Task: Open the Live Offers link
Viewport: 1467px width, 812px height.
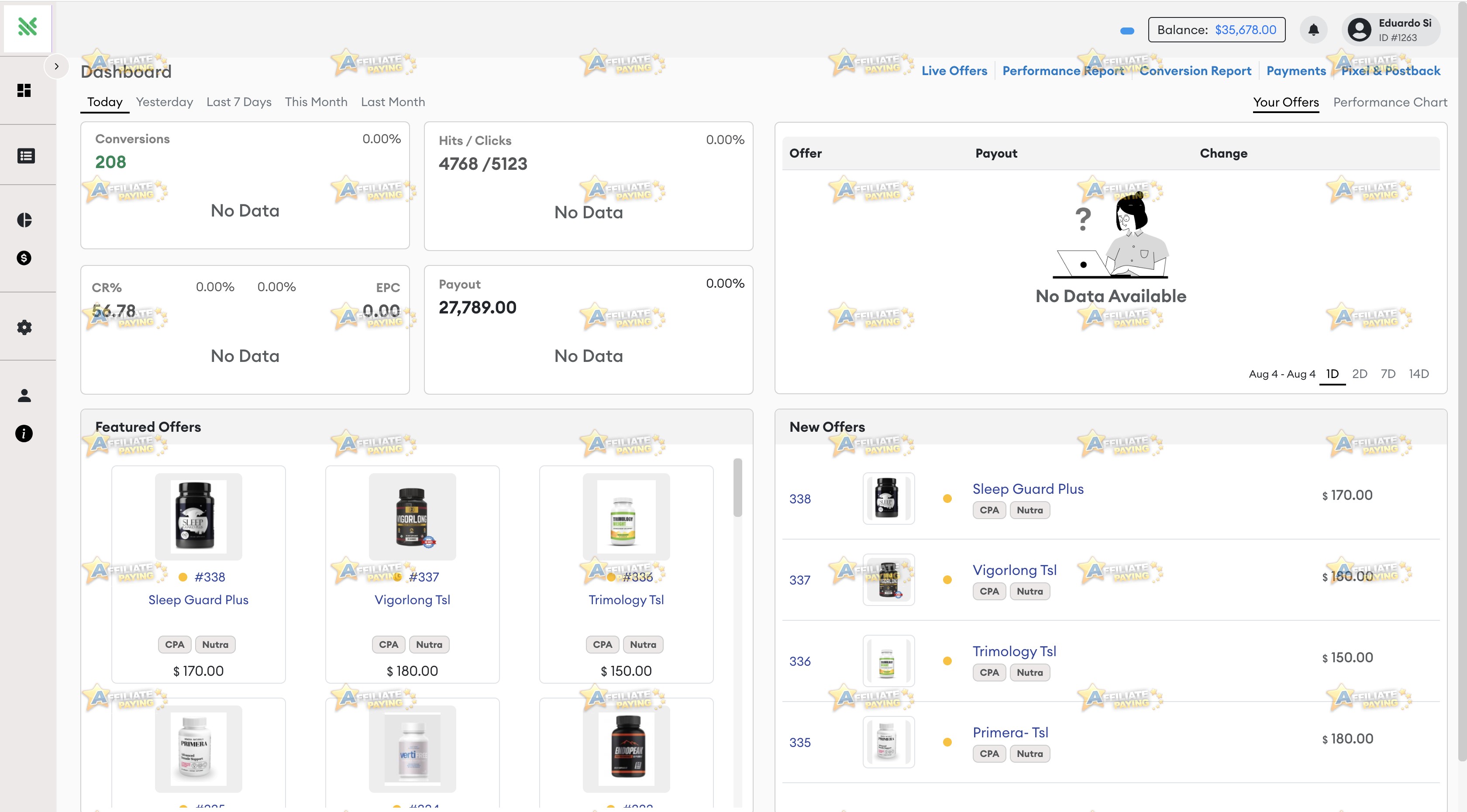Action: 954,71
